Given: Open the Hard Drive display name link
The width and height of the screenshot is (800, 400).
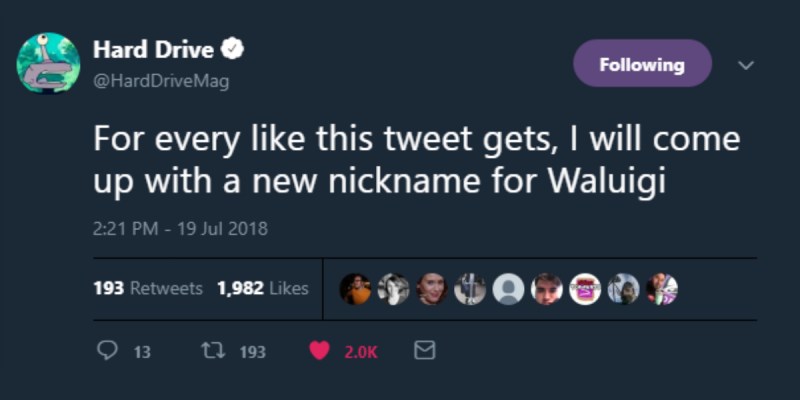Looking at the screenshot, I should click(153, 49).
